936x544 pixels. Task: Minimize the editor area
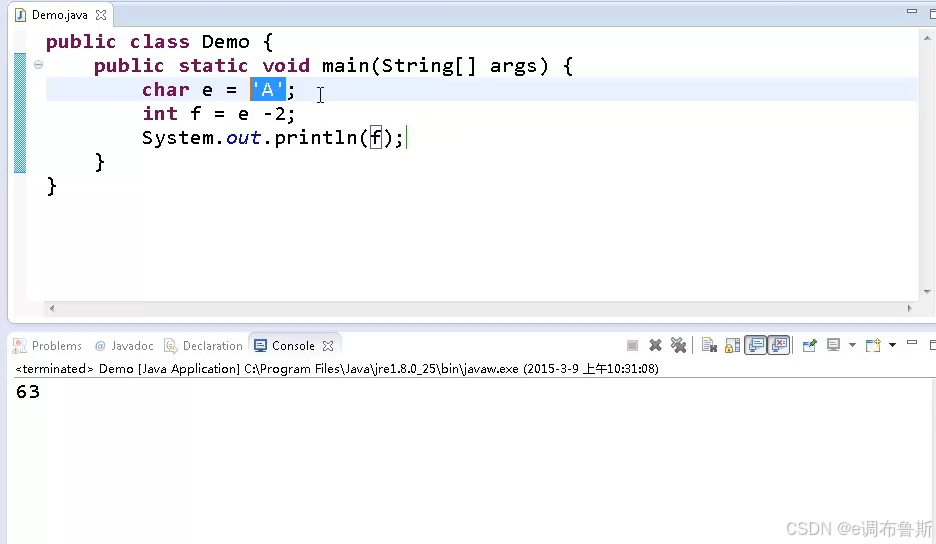coord(912,11)
